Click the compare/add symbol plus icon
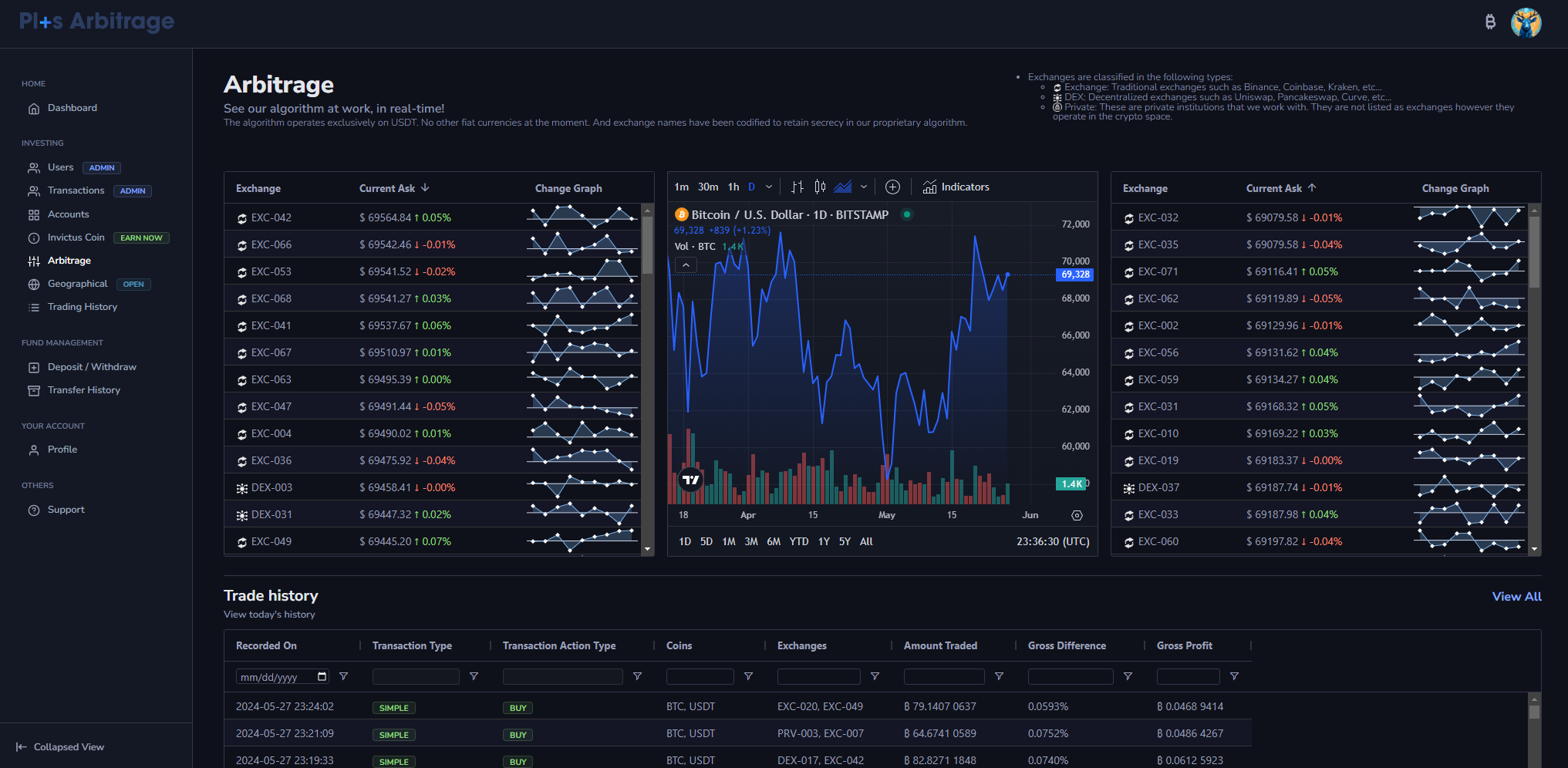1568x768 pixels. pyautogui.click(x=892, y=187)
